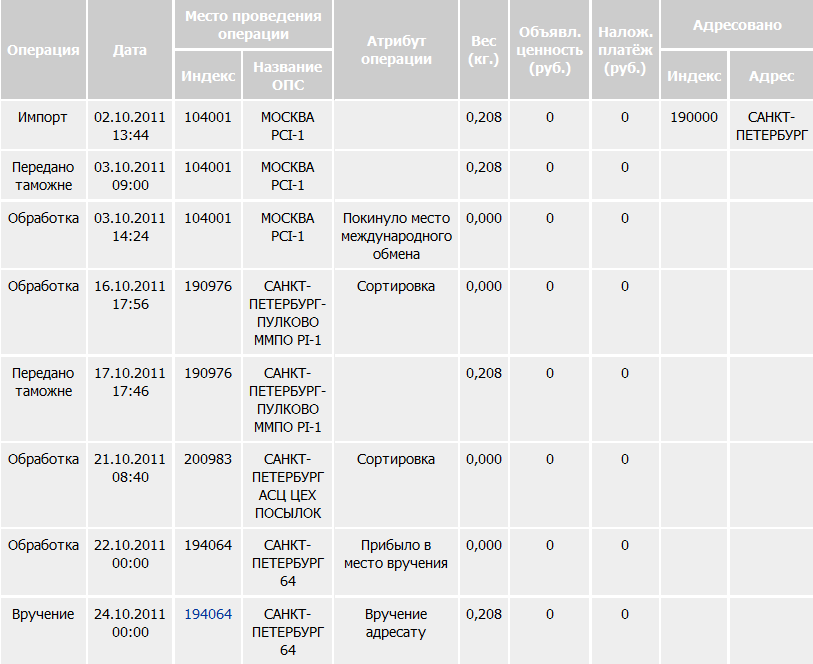Viewport: 813px width, 664px height.
Task: Click the 'Операция' column header
Action: coord(43,50)
